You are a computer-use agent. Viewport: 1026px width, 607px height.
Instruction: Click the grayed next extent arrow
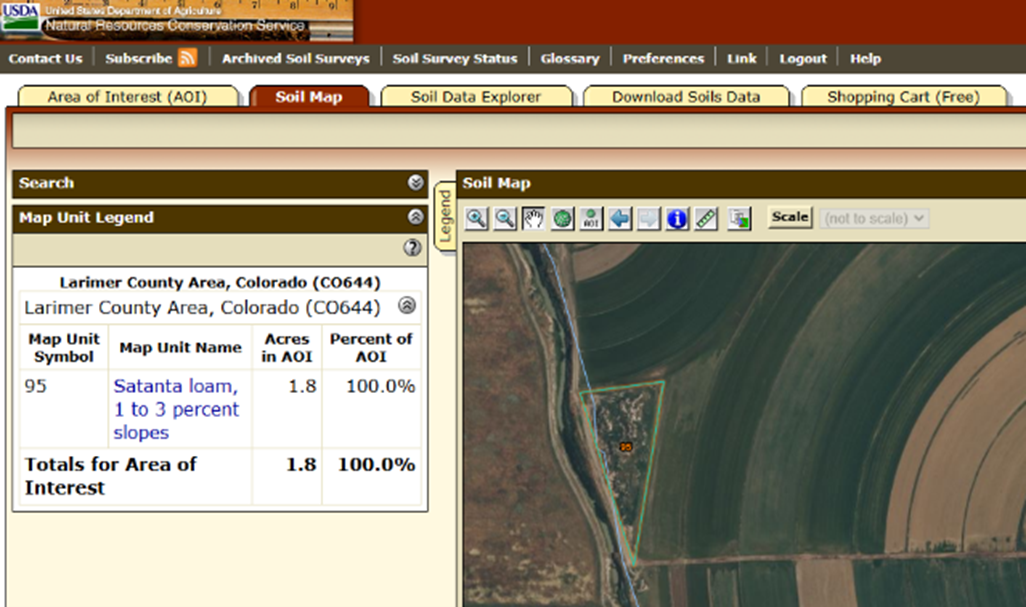[x=648, y=218]
